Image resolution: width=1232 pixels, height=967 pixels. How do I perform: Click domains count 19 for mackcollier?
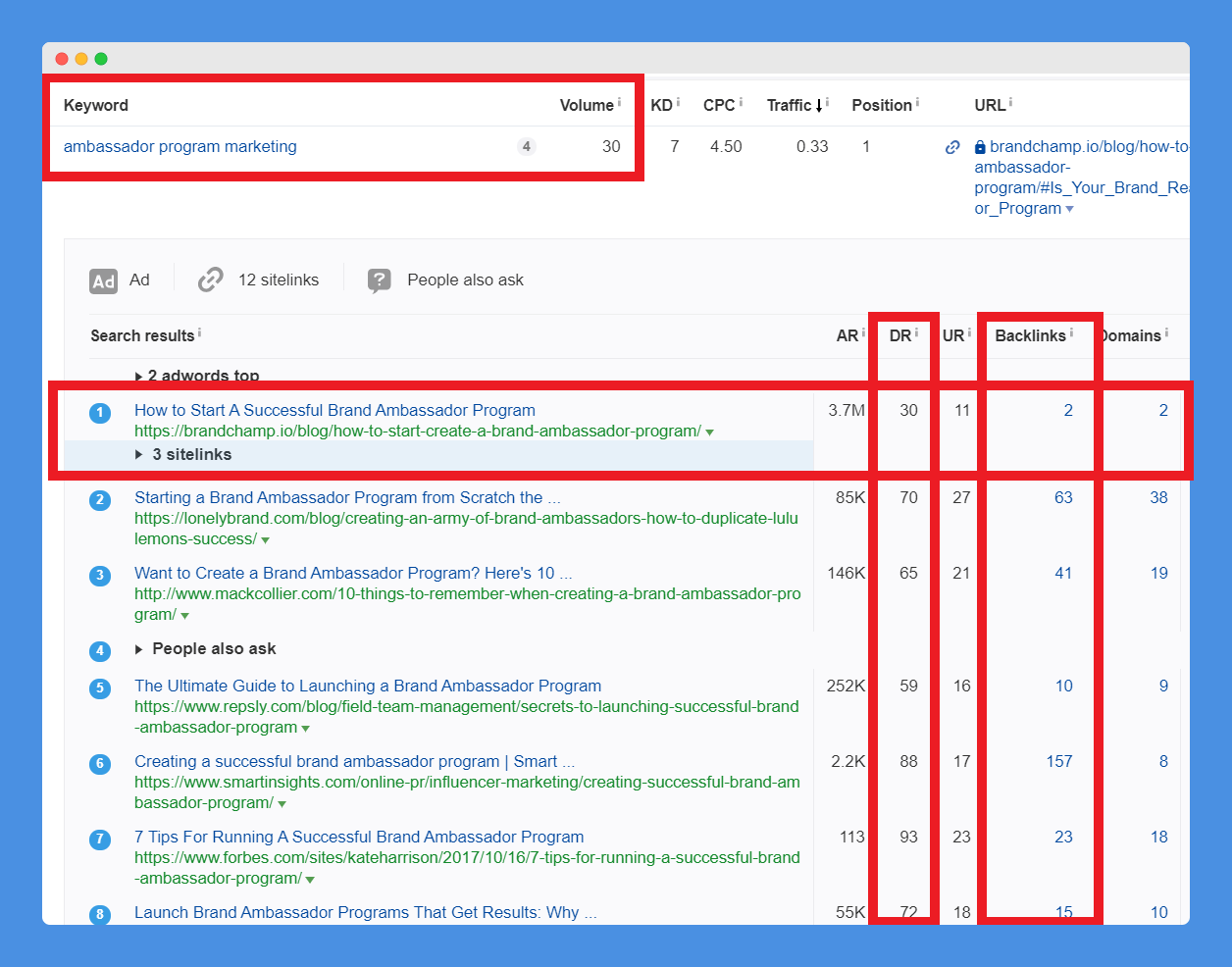pyautogui.click(x=1158, y=573)
